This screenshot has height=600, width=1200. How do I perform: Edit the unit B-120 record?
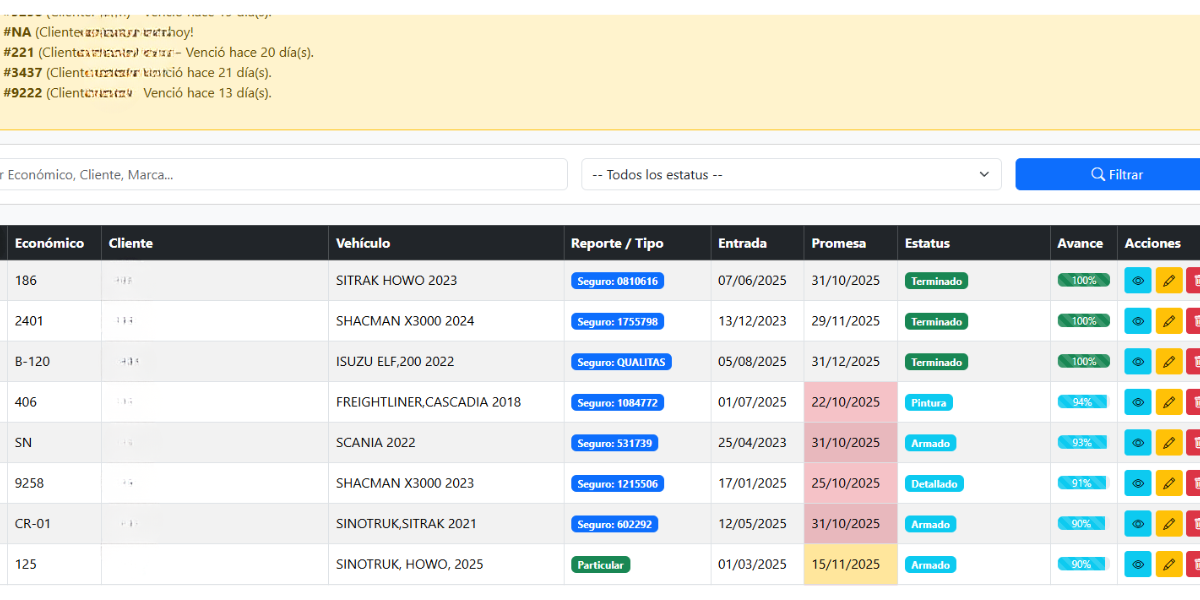pos(1169,361)
